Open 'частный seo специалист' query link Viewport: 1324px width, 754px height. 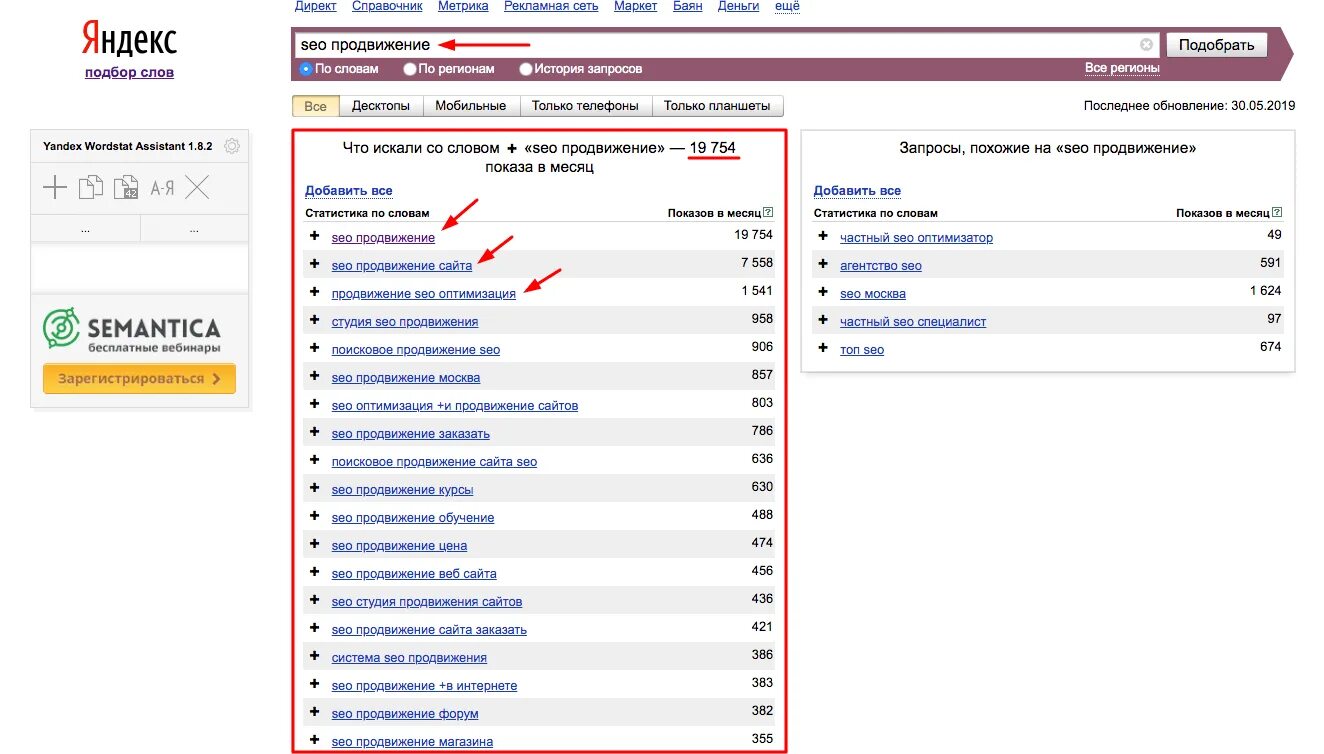point(913,322)
